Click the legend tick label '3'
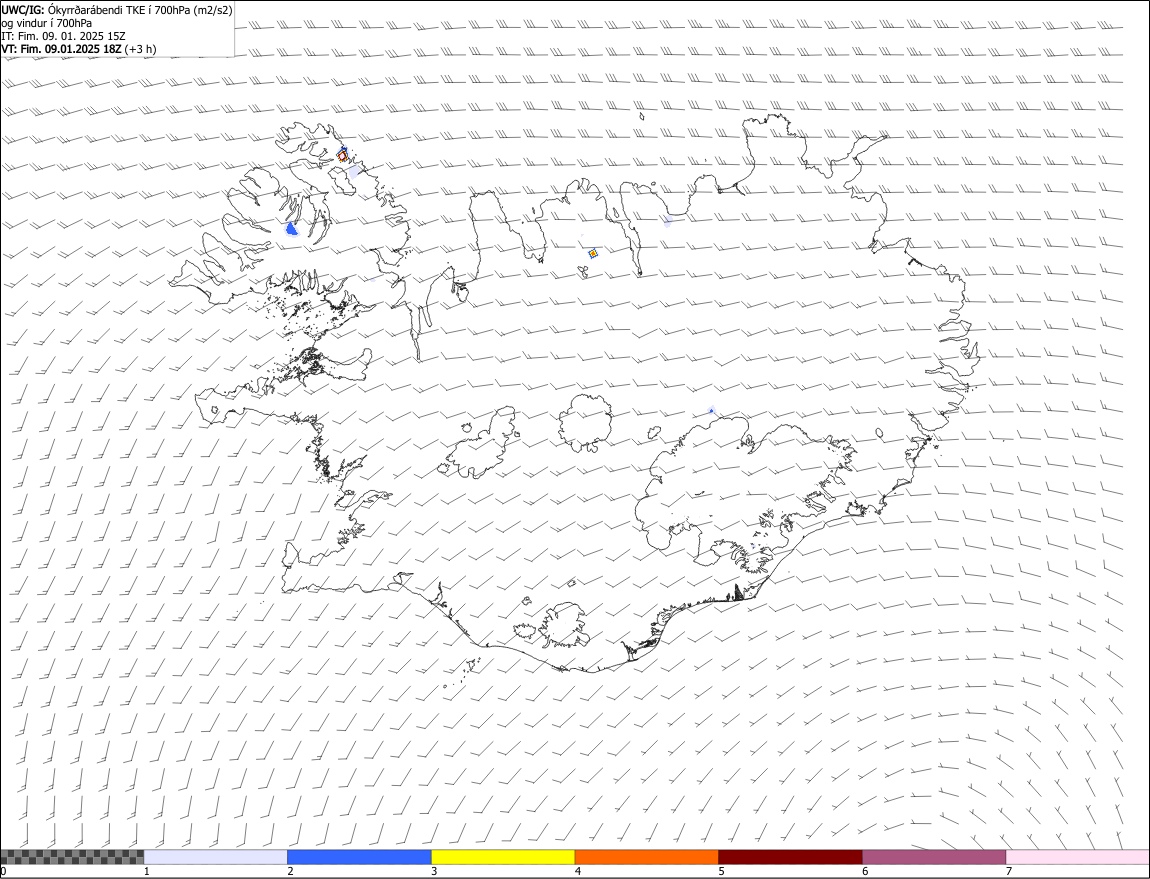Screen dimensions: 1150x879 pyautogui.click(x=434, y=872)
